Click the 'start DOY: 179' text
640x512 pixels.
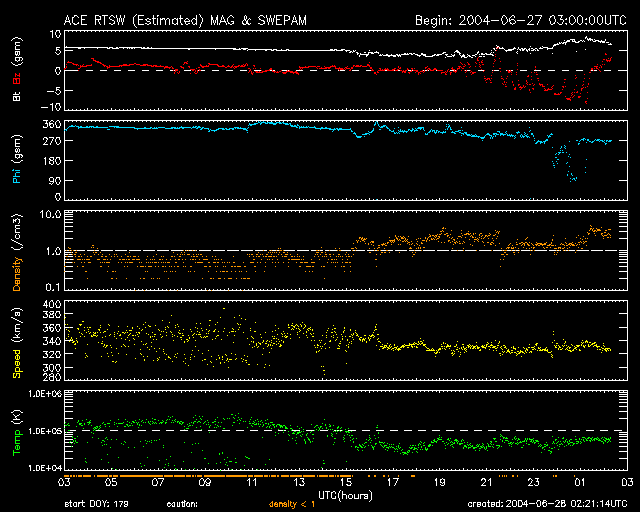tap(96, 504)
